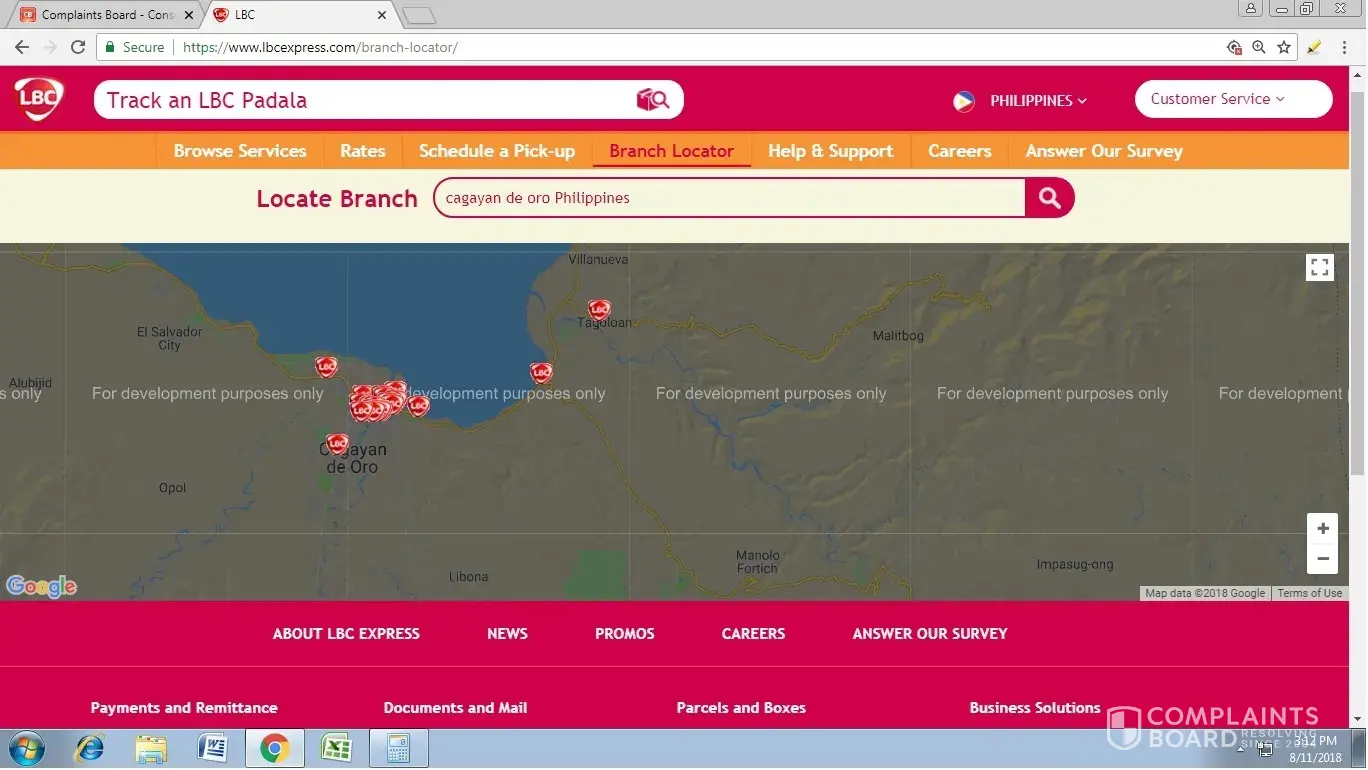
Task: Click the LBC logo in header
Action: (x=39, y=99)
